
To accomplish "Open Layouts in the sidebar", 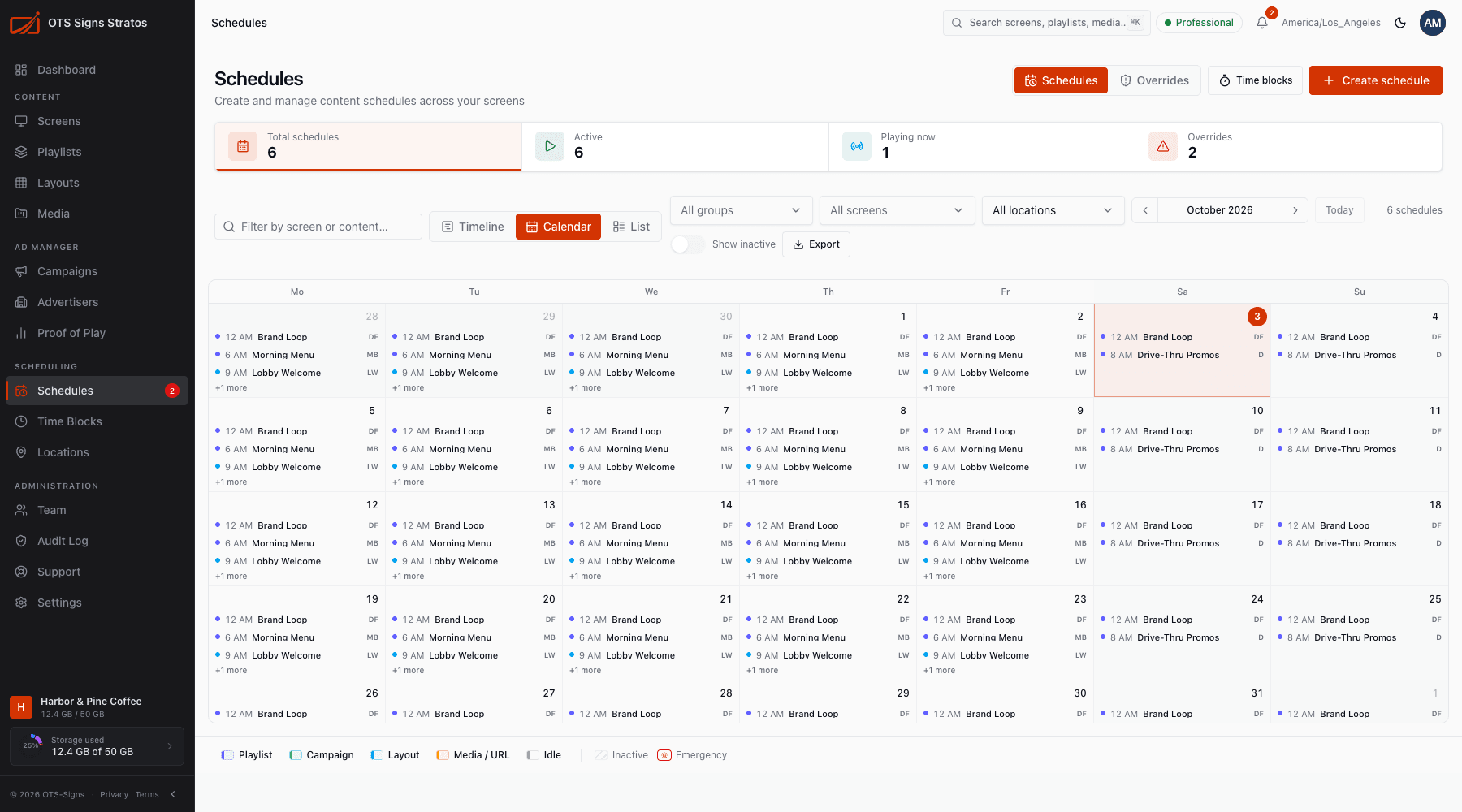I will point(97,183).
